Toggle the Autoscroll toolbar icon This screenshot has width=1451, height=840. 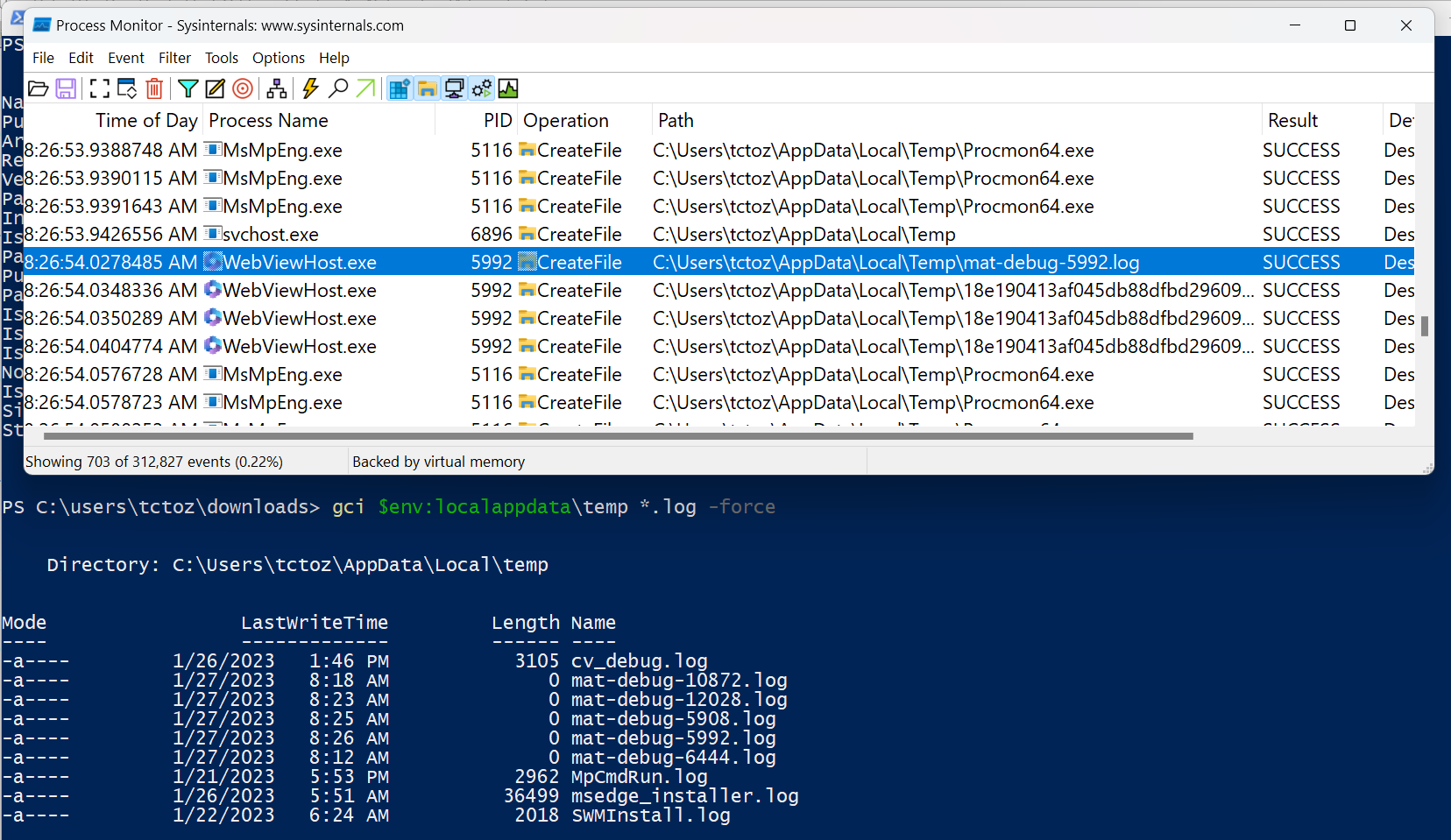tap(127, 88)
